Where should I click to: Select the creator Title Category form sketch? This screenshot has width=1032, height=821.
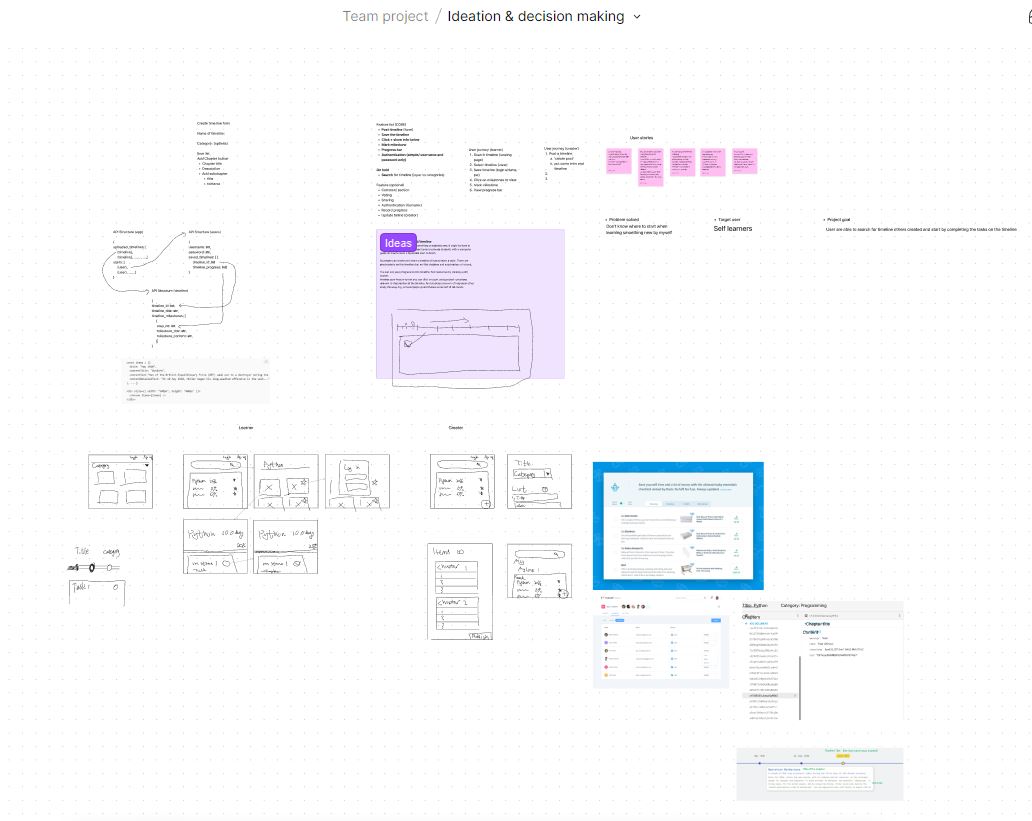pyautogui.click(x=539, y=481)
